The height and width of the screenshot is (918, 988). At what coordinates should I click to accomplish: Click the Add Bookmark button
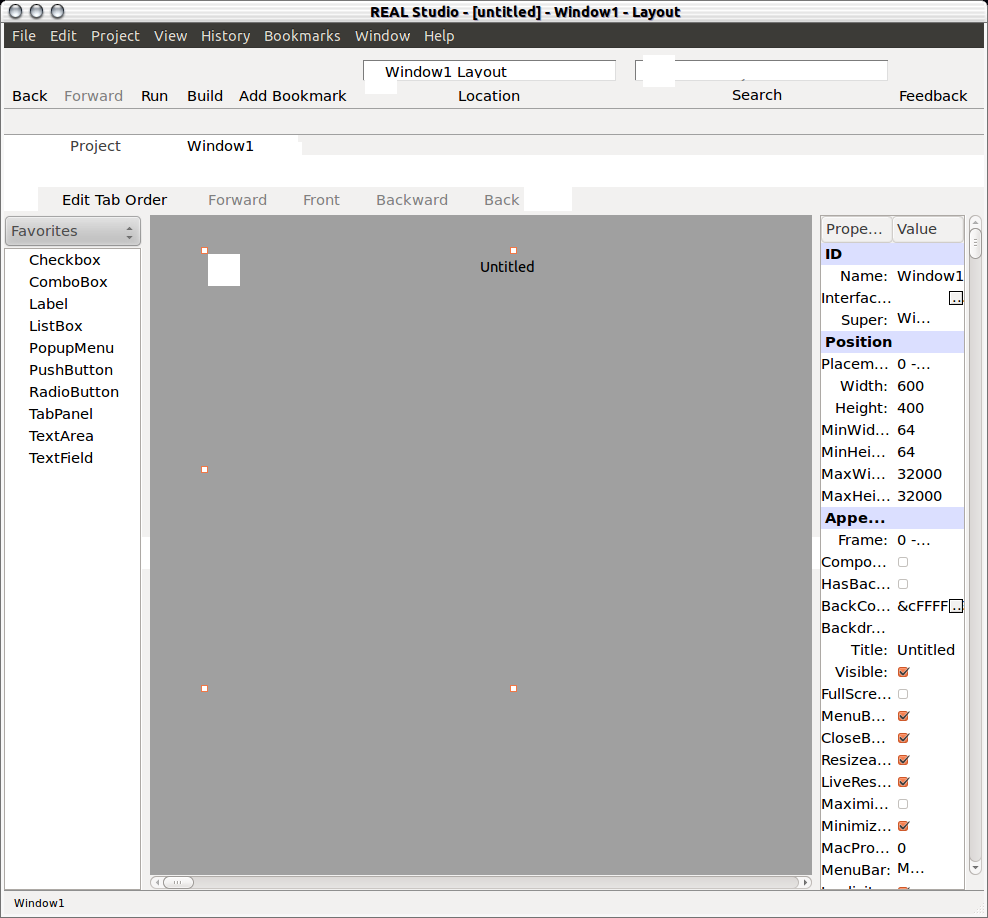(292, 96)
